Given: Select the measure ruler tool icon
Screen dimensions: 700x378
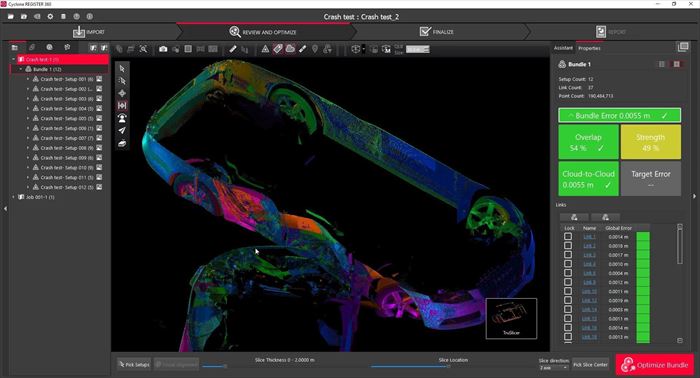Looking at the screenshot, I should (x=233, y=49).
